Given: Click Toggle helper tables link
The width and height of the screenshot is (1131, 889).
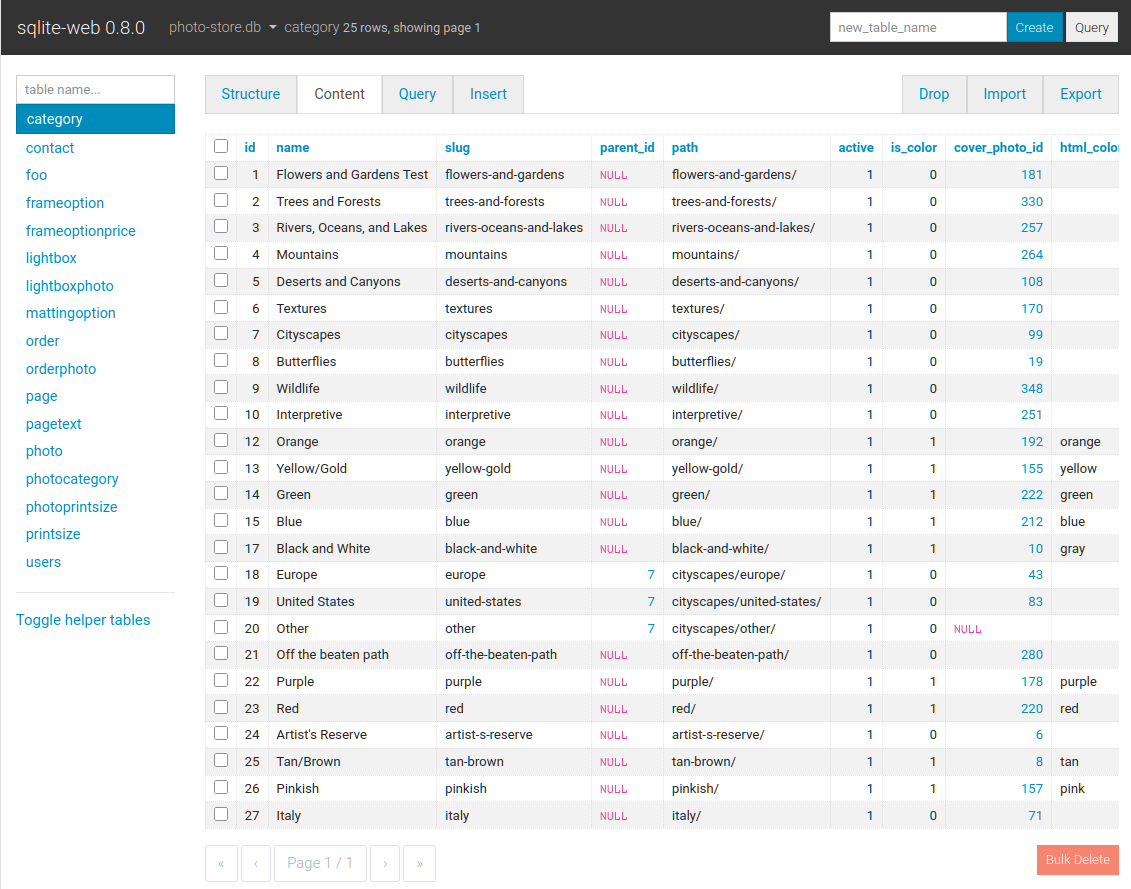Looking at the screenshot, I should click(x=83, y=620).
